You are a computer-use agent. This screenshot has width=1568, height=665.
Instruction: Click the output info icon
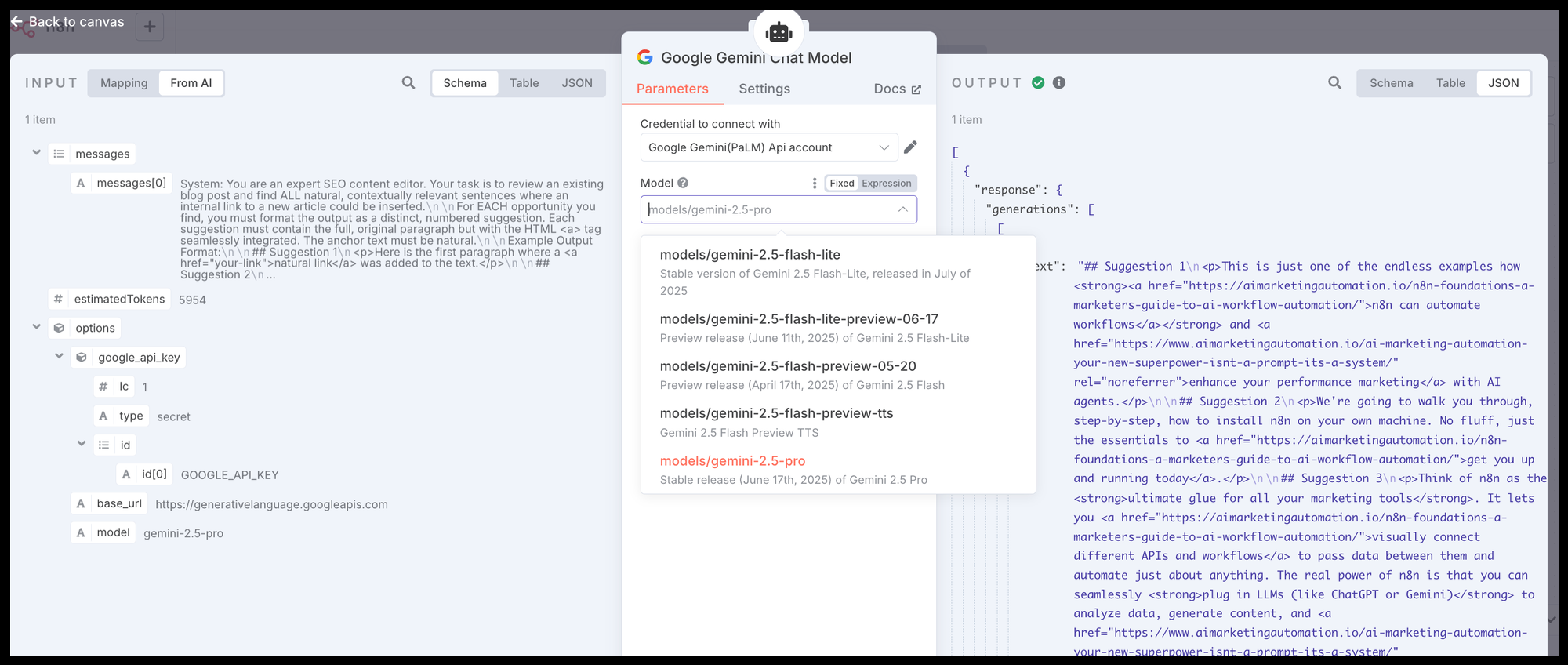[1059, 83]
